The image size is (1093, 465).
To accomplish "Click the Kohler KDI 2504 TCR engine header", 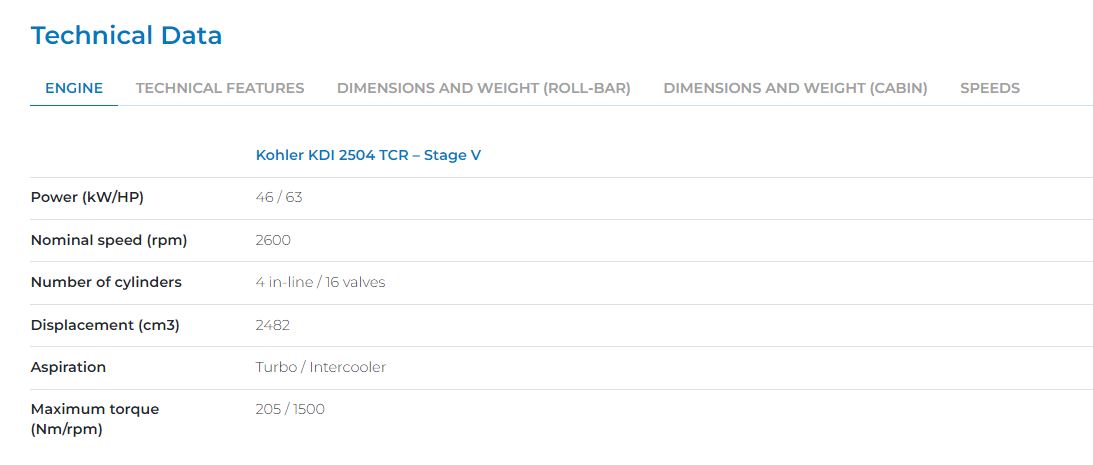I will (x=368, y=155).
